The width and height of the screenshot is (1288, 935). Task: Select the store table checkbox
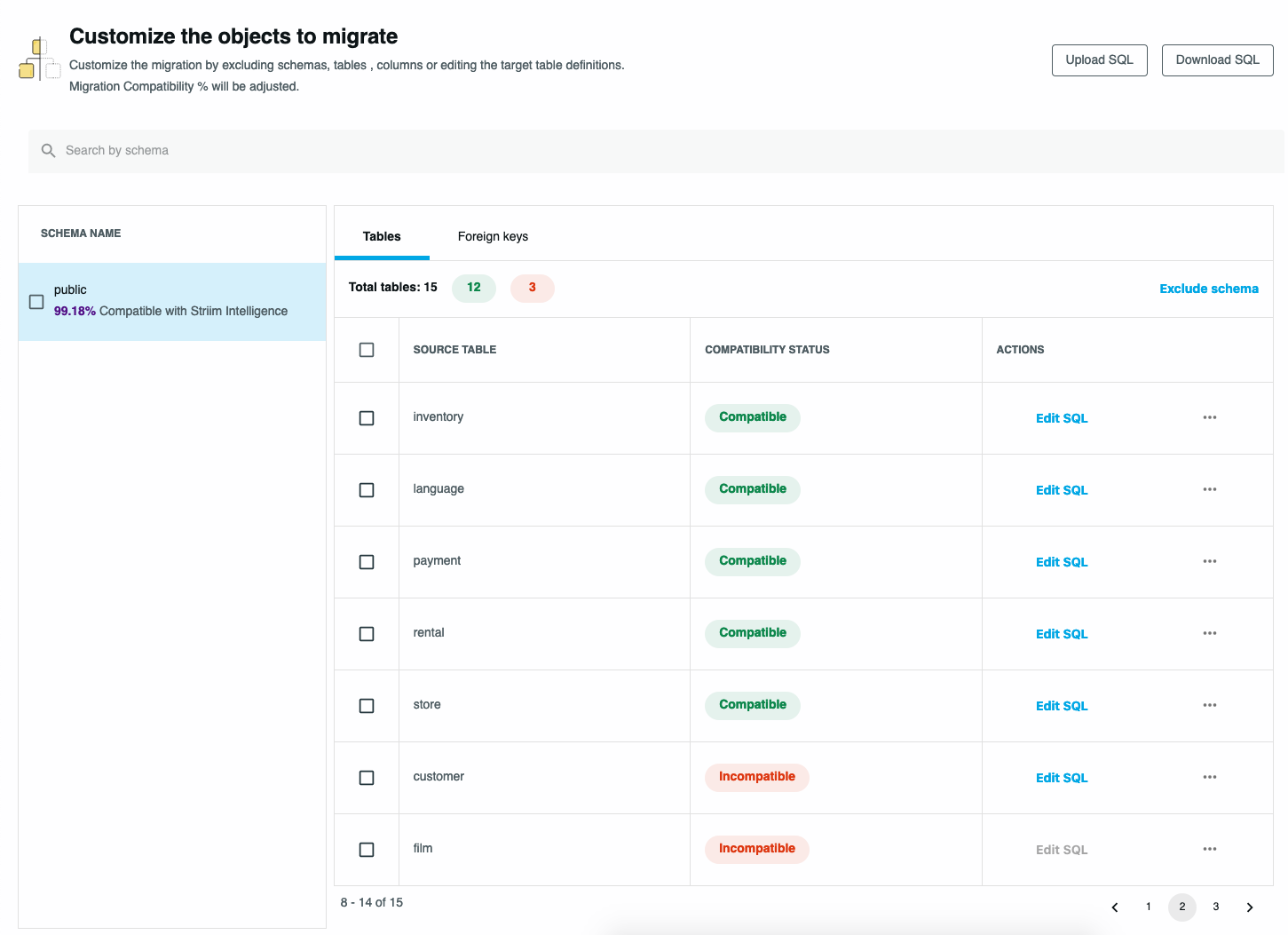coord(367,706)
